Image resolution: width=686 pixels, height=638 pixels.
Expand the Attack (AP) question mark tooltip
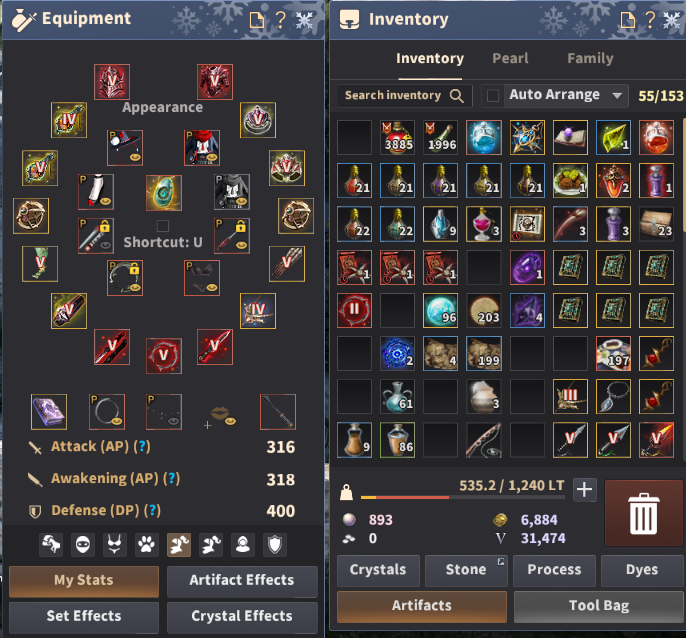tap(142, 447)
